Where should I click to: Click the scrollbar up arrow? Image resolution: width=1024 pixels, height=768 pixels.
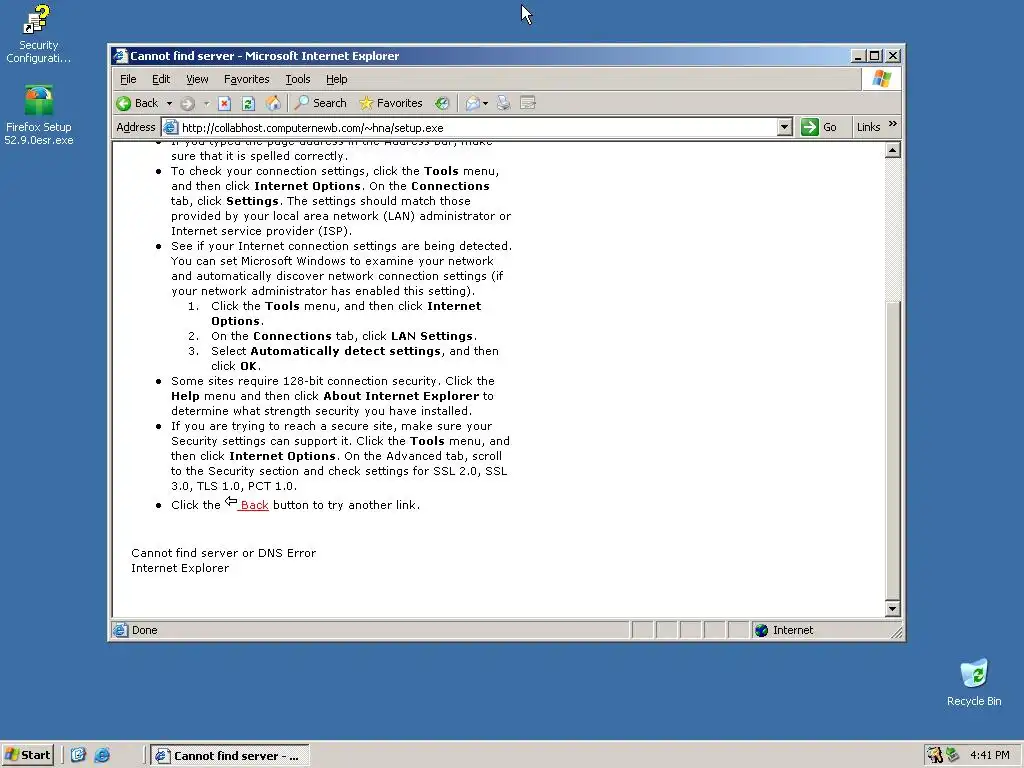point(893,151)
